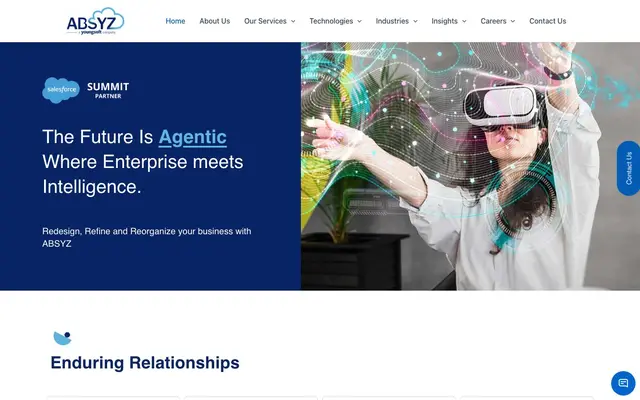Open the Careers menu
This screenshot has width=640, height=400.
point(493,21)
